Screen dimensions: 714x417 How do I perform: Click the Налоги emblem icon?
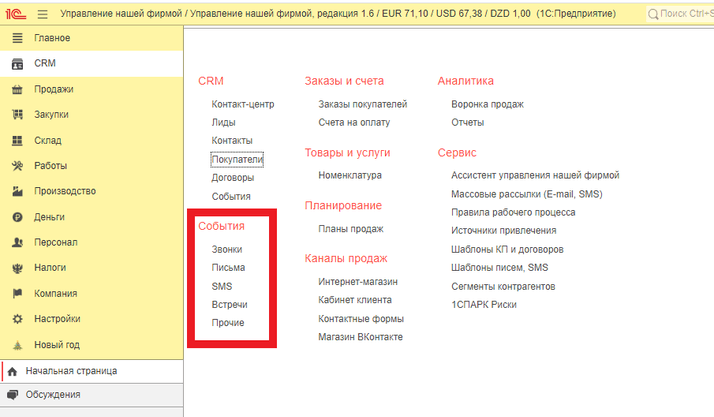(17, 268)
